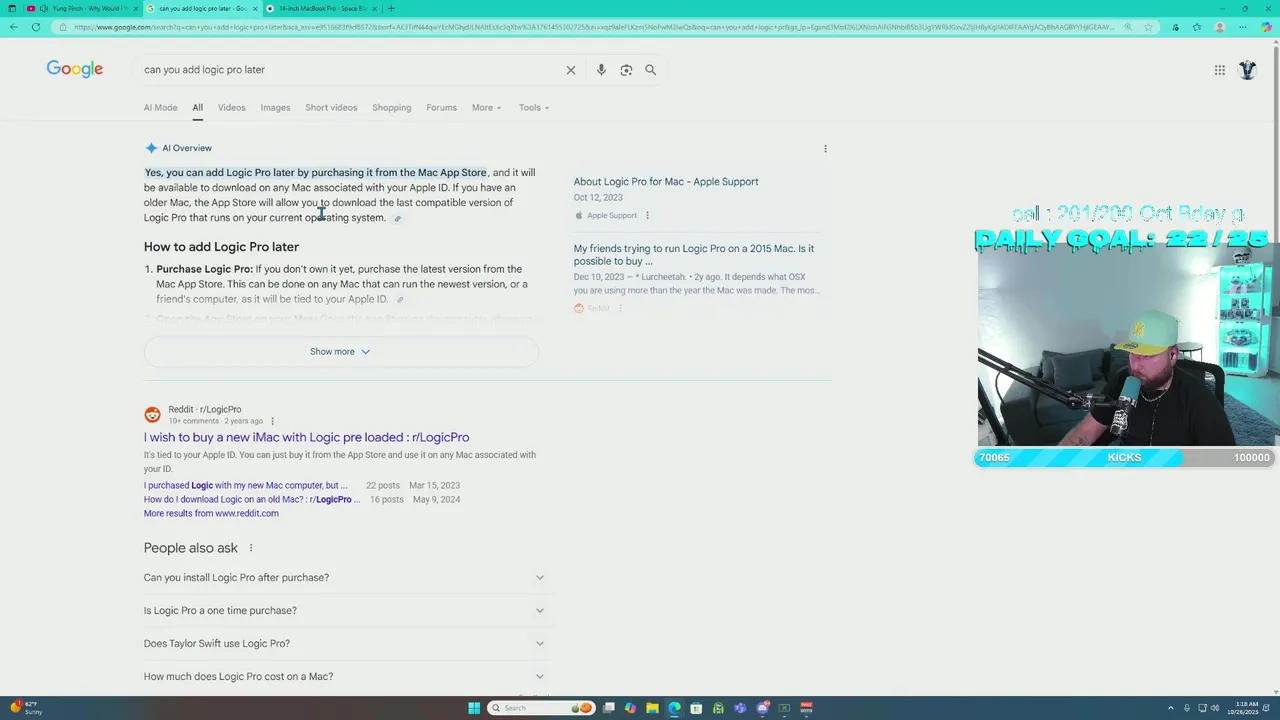Viewport: 1280px width, 720px height.
Task: Open Apple Support source three-dot menu
Action: [647, 215]
